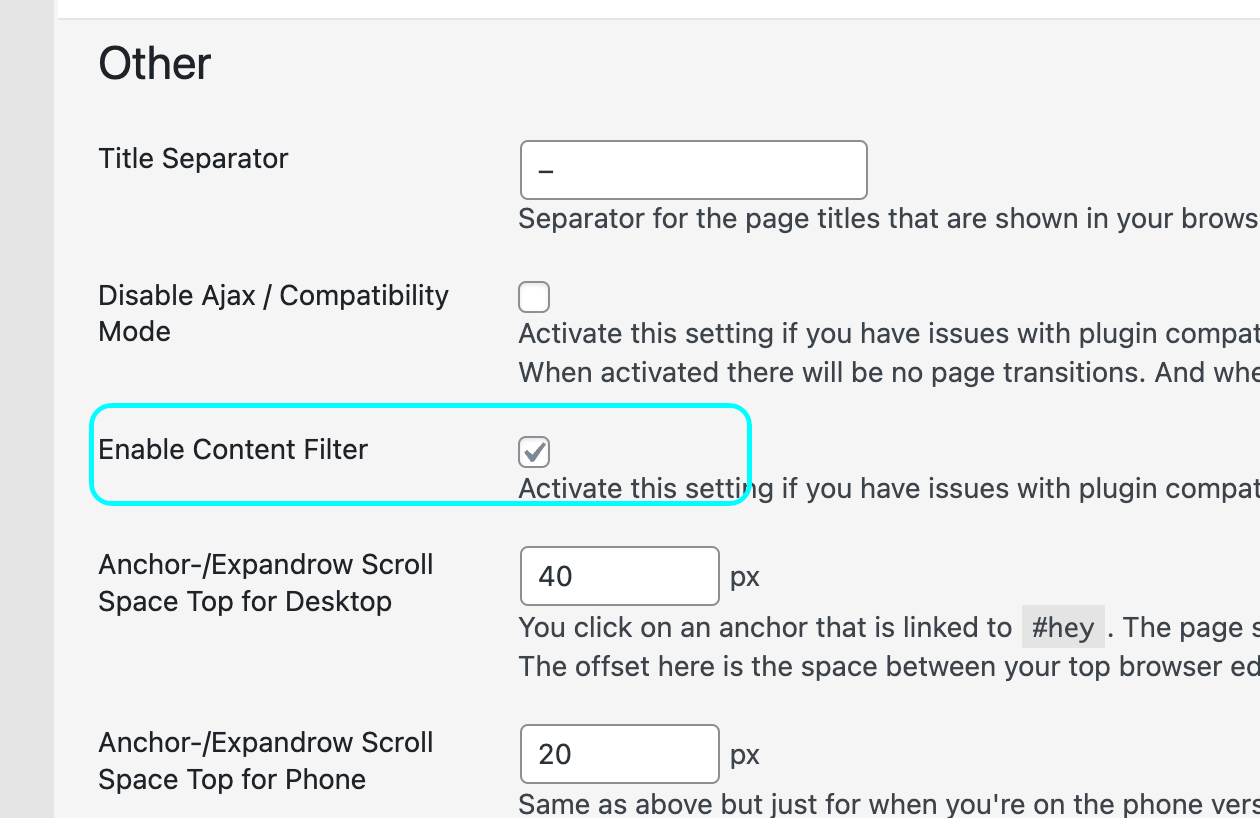Enable the Disable Ajax / Compatibility Mode checkbox
This screenshot has height=818, width=1260.
pos(534,297)
